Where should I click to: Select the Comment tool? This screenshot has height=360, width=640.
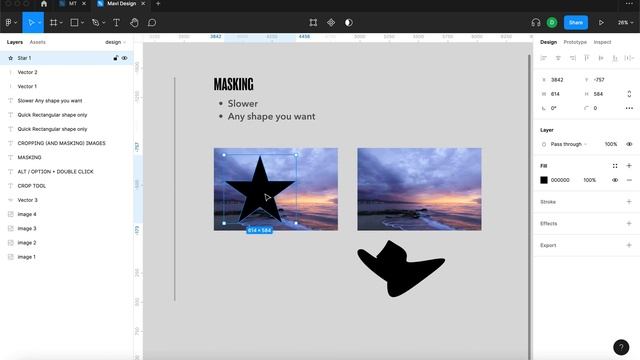click(x=152, y=22)
